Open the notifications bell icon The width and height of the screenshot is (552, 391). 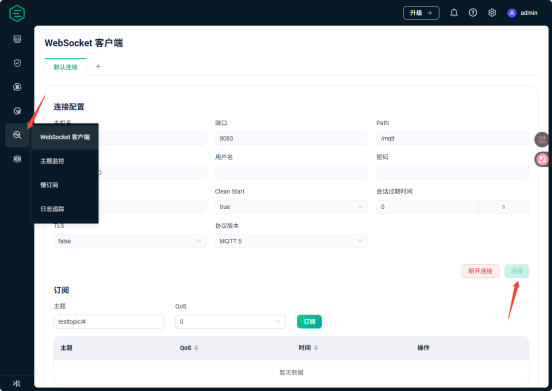pyautogui.click(x=454, y=13)
